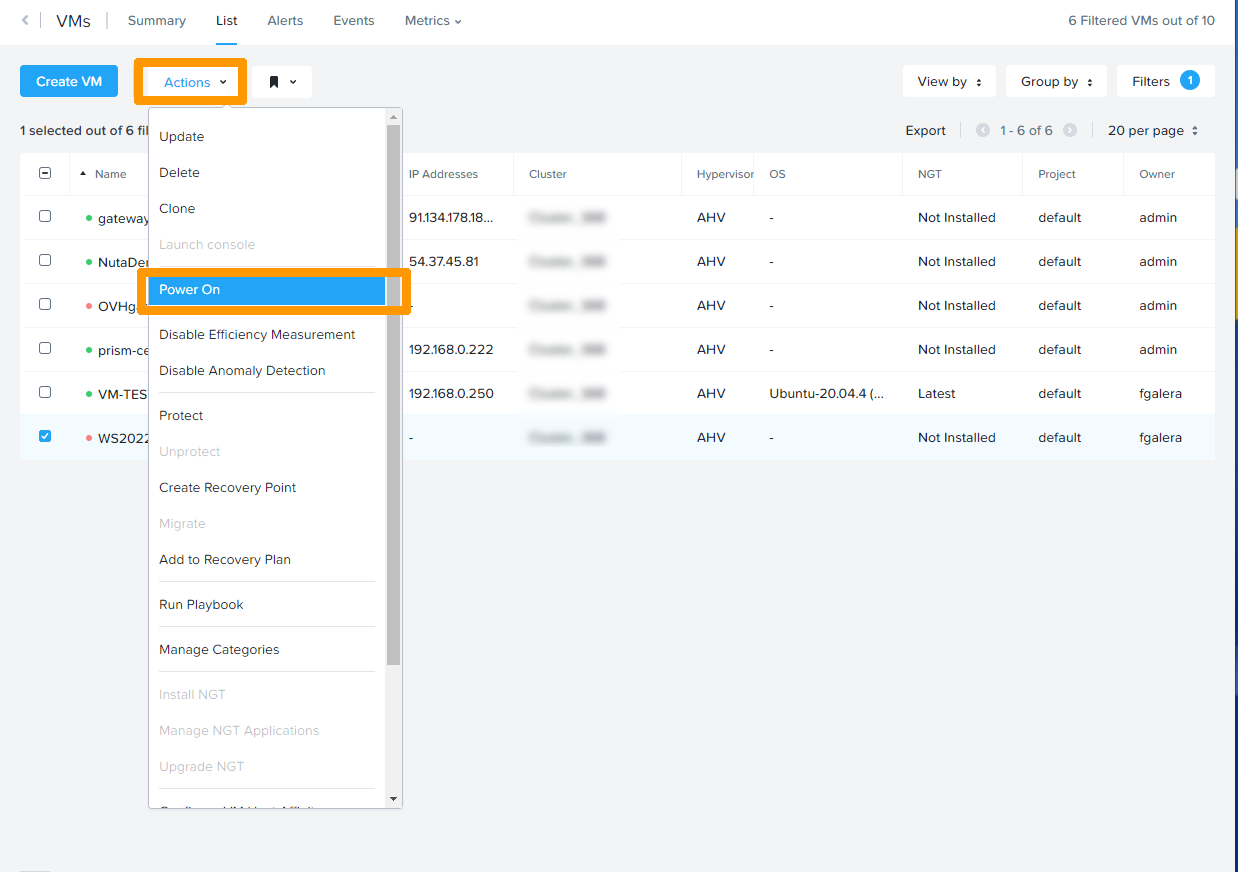
Task: Check the checkbox for the VM-TES row
Action: pyautogui.click(x=44, y=392)
